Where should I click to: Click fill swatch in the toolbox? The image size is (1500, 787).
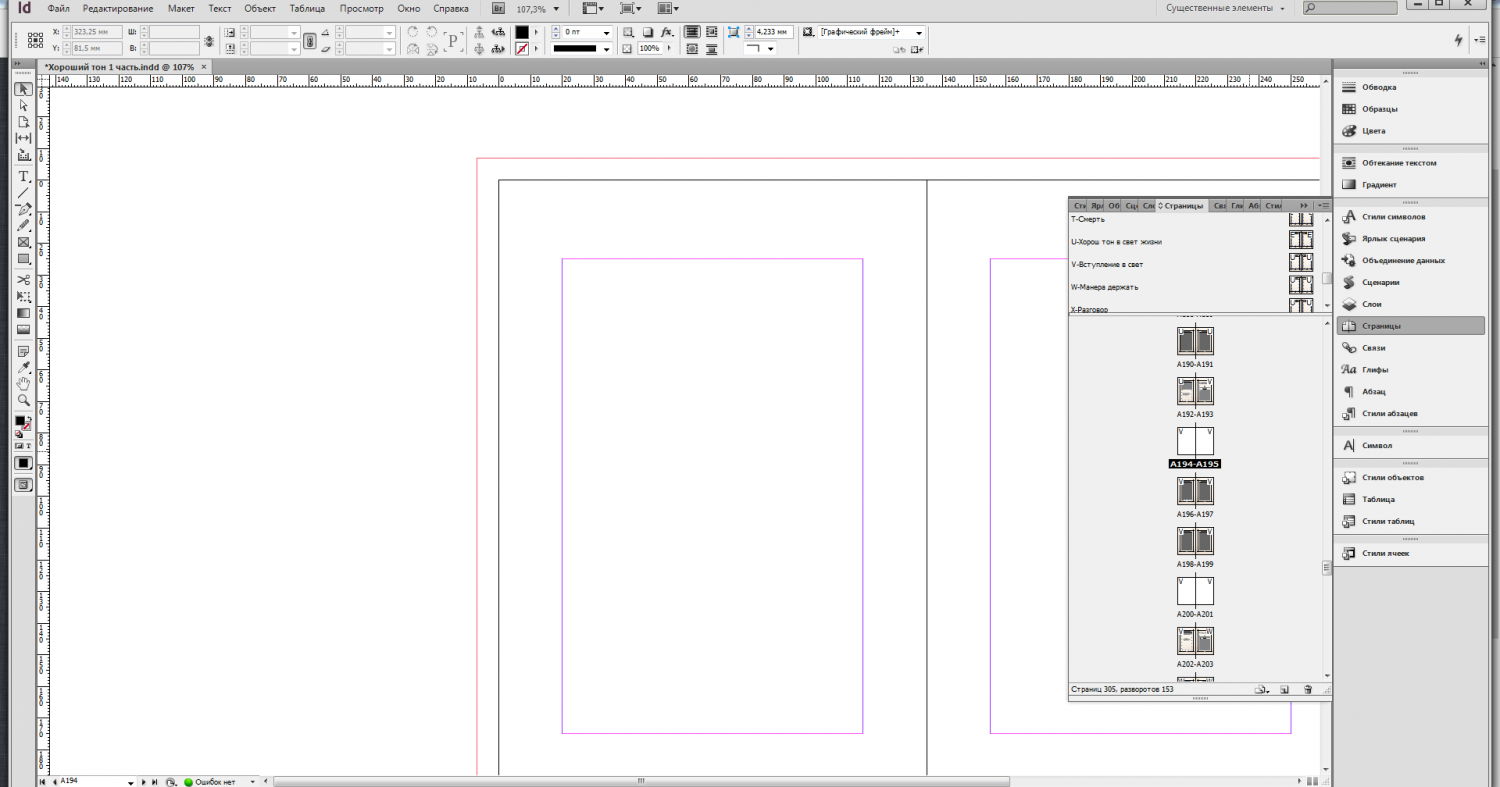click(x=20, y=422)
